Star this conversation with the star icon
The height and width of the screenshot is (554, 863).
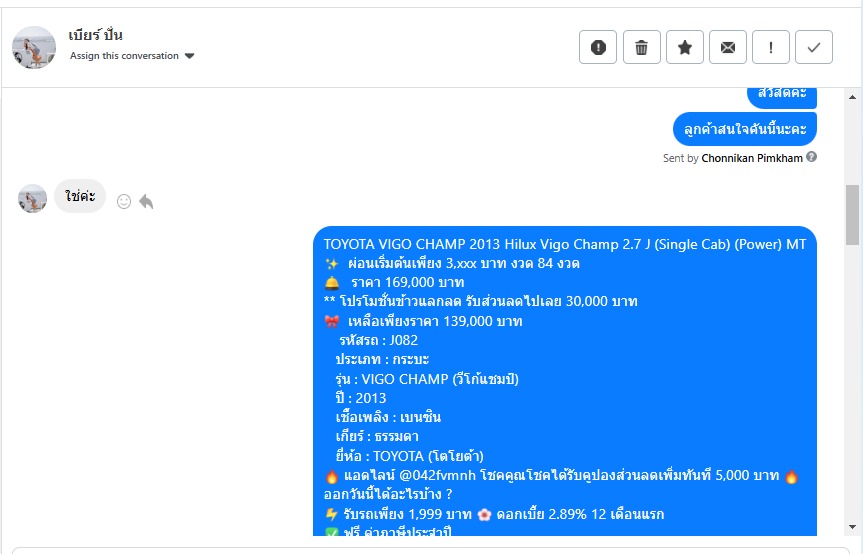click(685, 47)
